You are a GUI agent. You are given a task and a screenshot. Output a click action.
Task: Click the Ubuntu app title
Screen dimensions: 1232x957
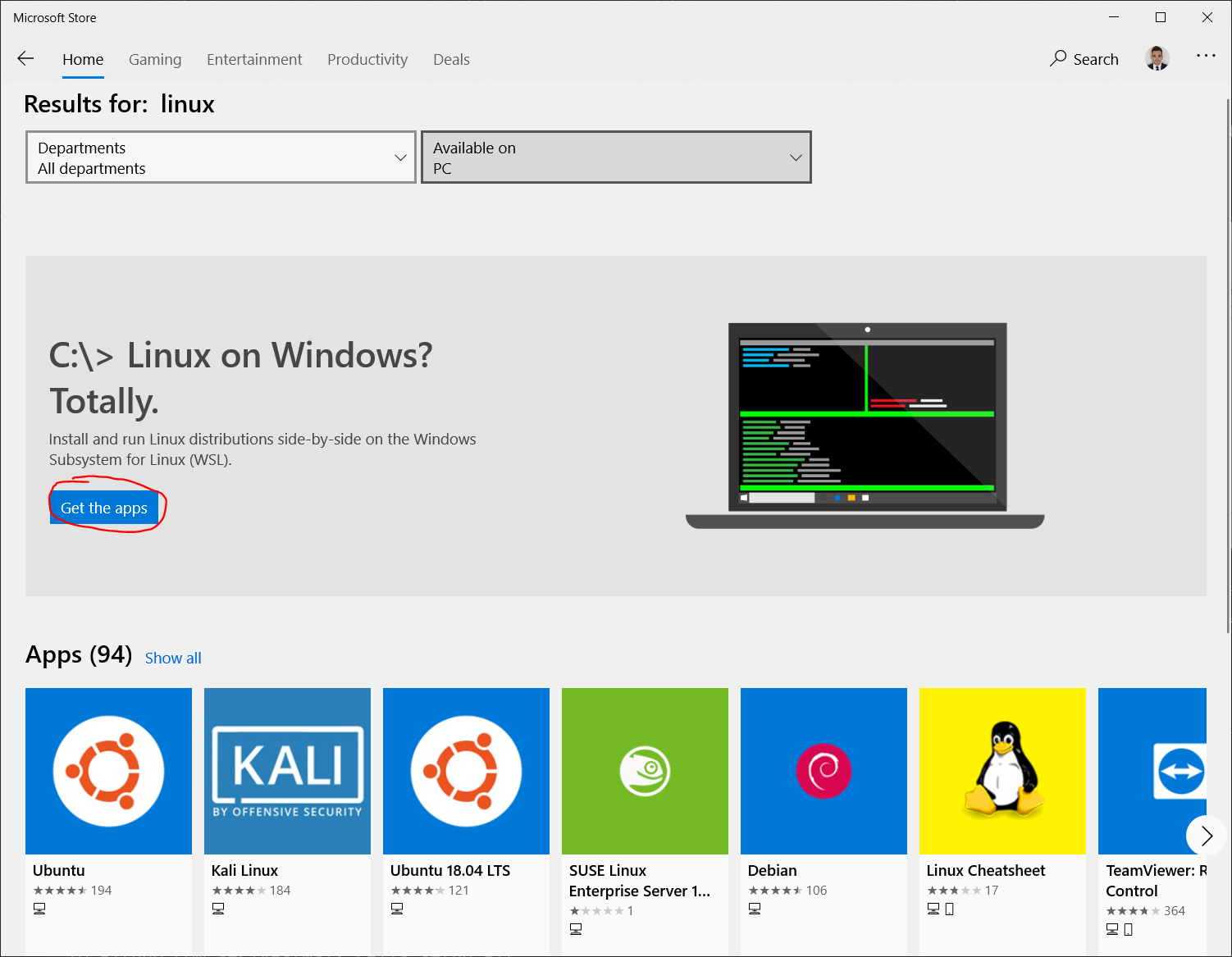click(59, 870)
